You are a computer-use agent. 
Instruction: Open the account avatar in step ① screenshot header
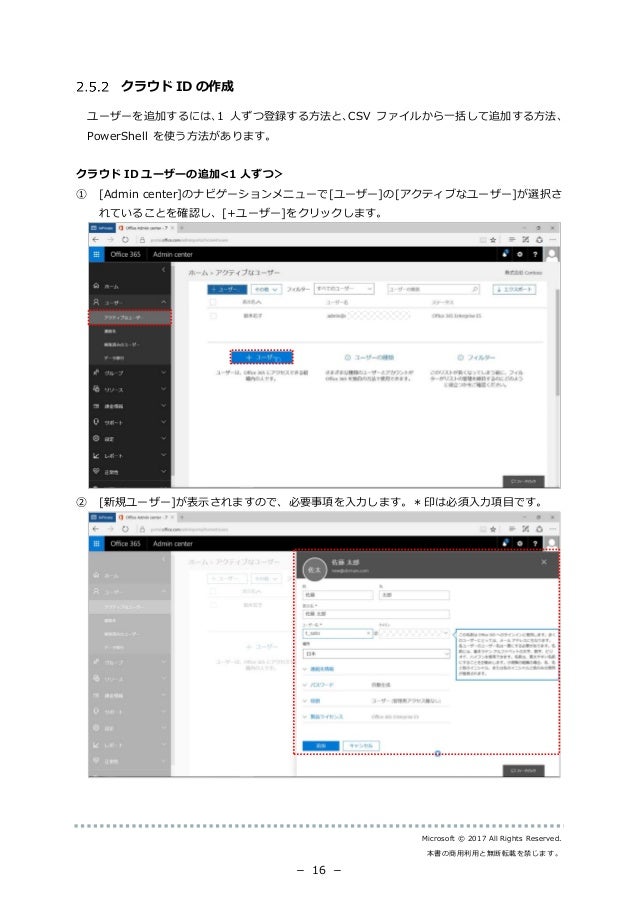pos(552,254)
